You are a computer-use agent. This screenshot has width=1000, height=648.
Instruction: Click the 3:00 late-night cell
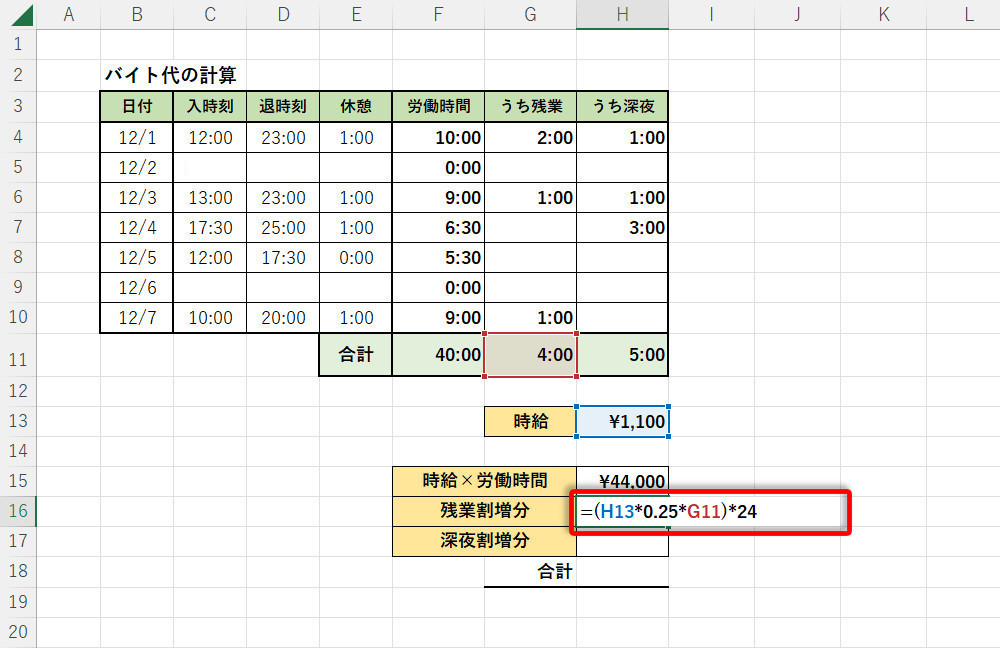click(622, 227)
